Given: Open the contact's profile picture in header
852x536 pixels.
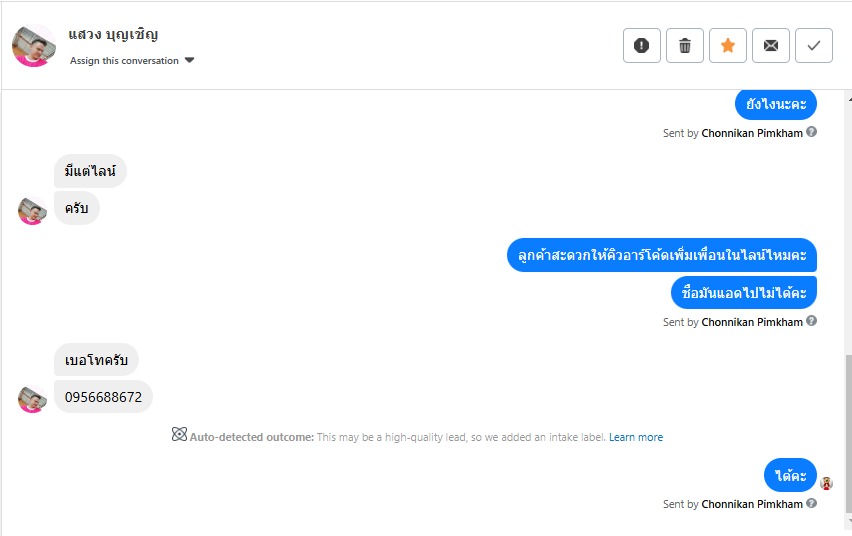Looking at the screenshot, I should 34,45.
